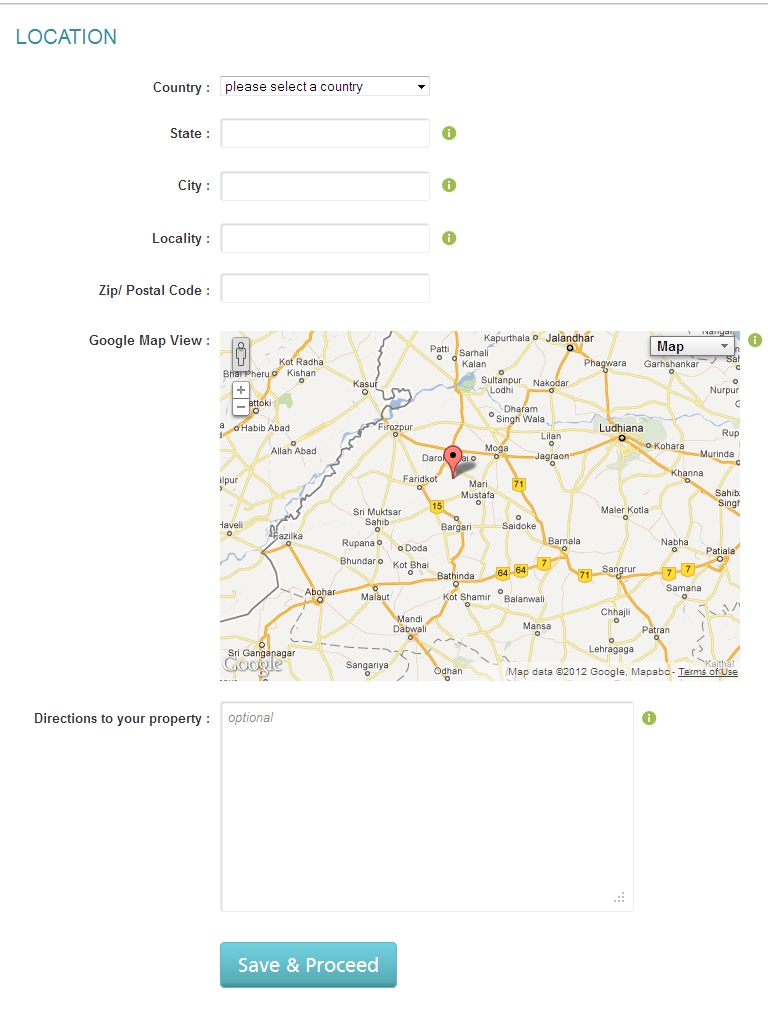This screenshot has width=768, height=1028.
Task: Open the Terms of Use link
Action: (708, 671)
